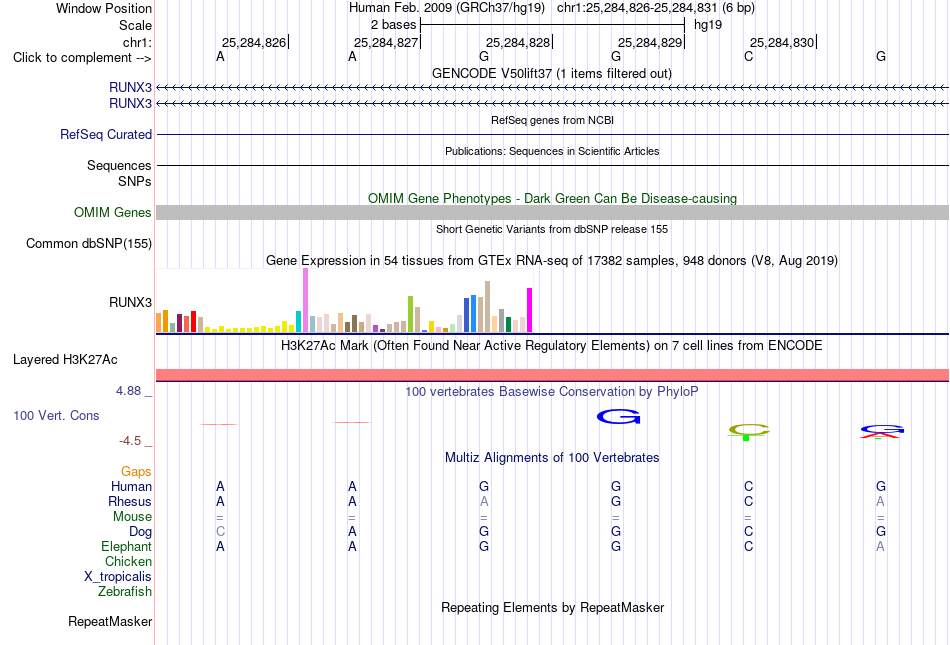950x645 pixels.
Task: Click the 'RefSeq genes from NCBI' title
Action: pyautogui.click(x=552, y=120)
